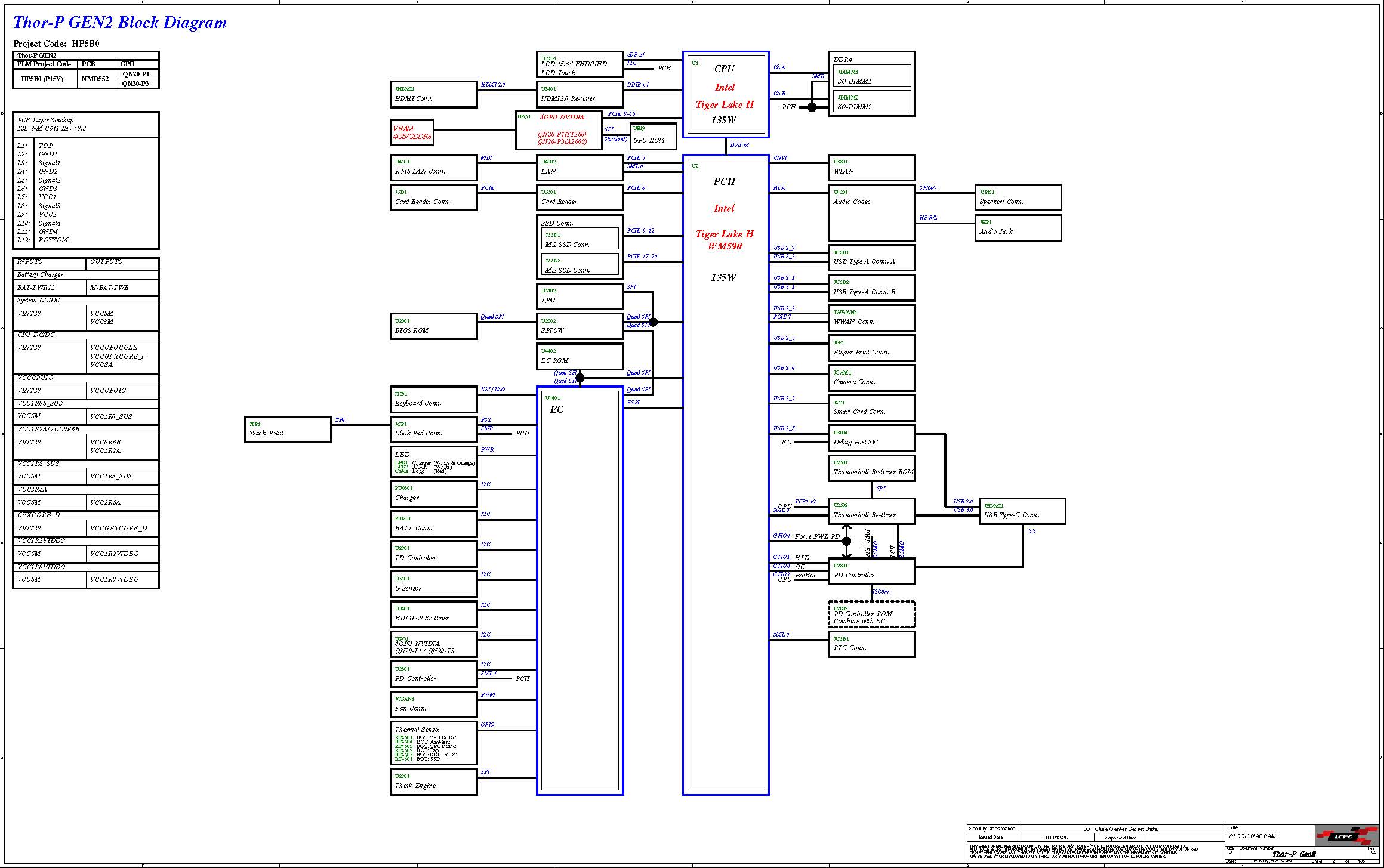The height and width of the screenshot is (868, 1384).
Task: Select the GPU ROM block
Action: [653, 137]
